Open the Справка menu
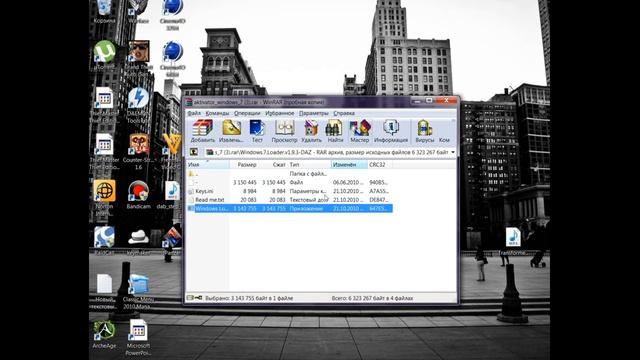 [x=344, y=113]
